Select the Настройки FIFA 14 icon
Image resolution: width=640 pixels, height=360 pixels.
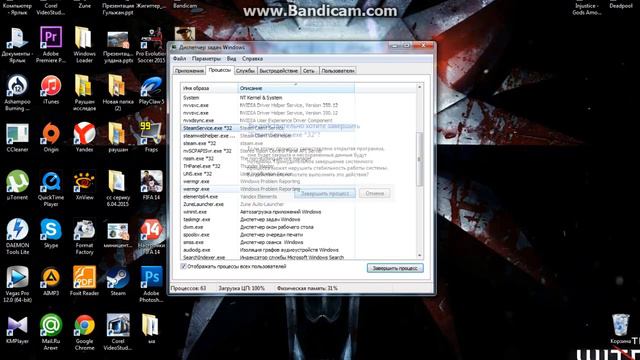(x=151, y=236)
